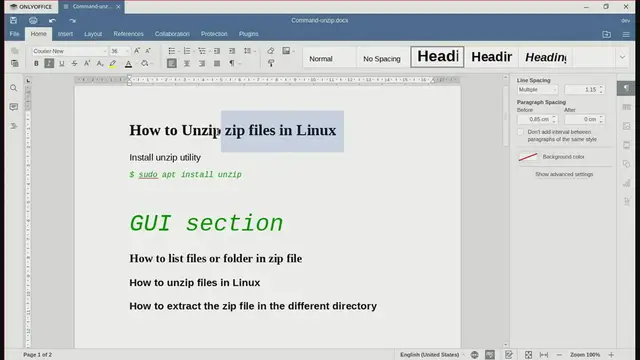Open the Line Spacing Multiple dropdown
This screenshot has height=360, width=640.
click(537, 89)
